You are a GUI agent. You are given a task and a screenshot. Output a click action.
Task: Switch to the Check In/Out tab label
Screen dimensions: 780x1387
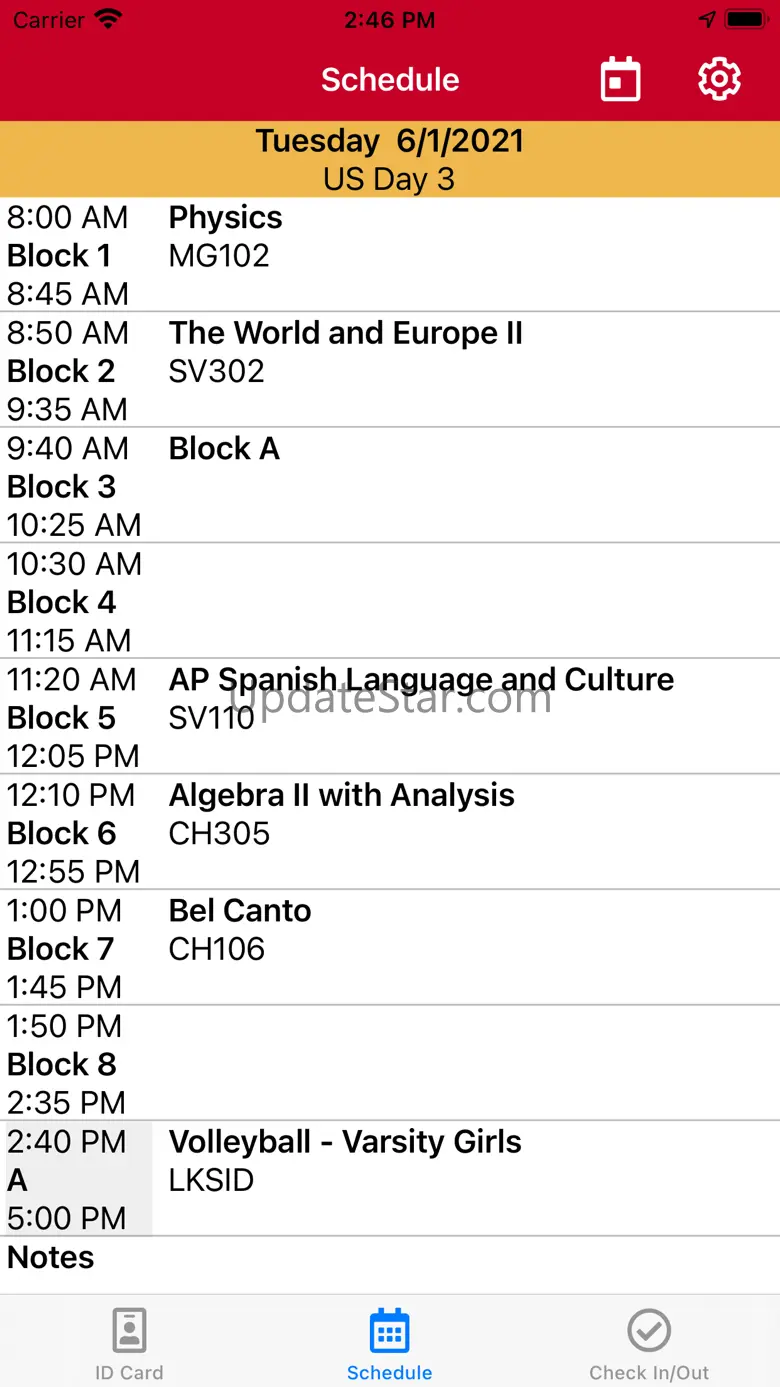click(649, 1373)
